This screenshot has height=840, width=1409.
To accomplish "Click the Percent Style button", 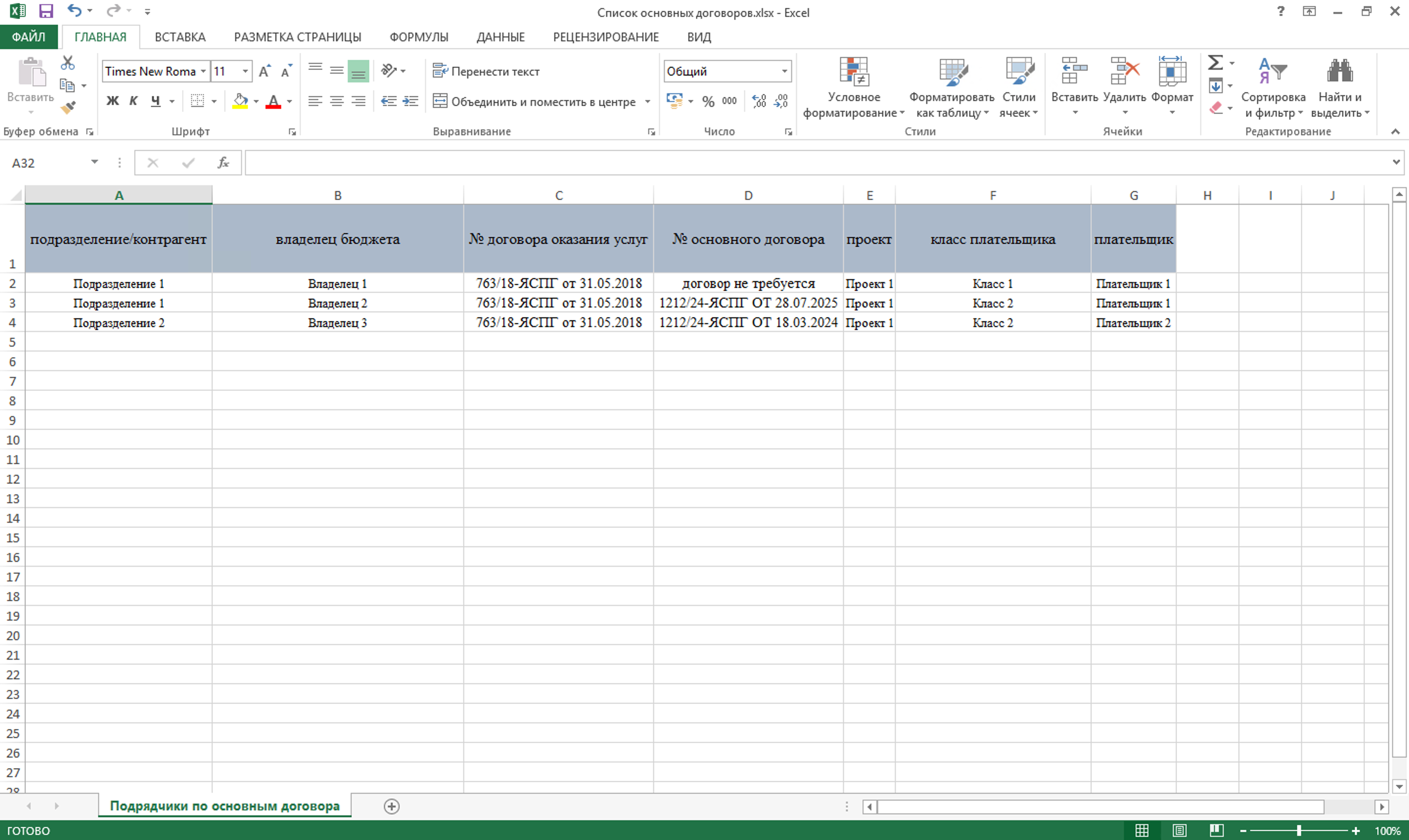I will [x=707, y=101].
